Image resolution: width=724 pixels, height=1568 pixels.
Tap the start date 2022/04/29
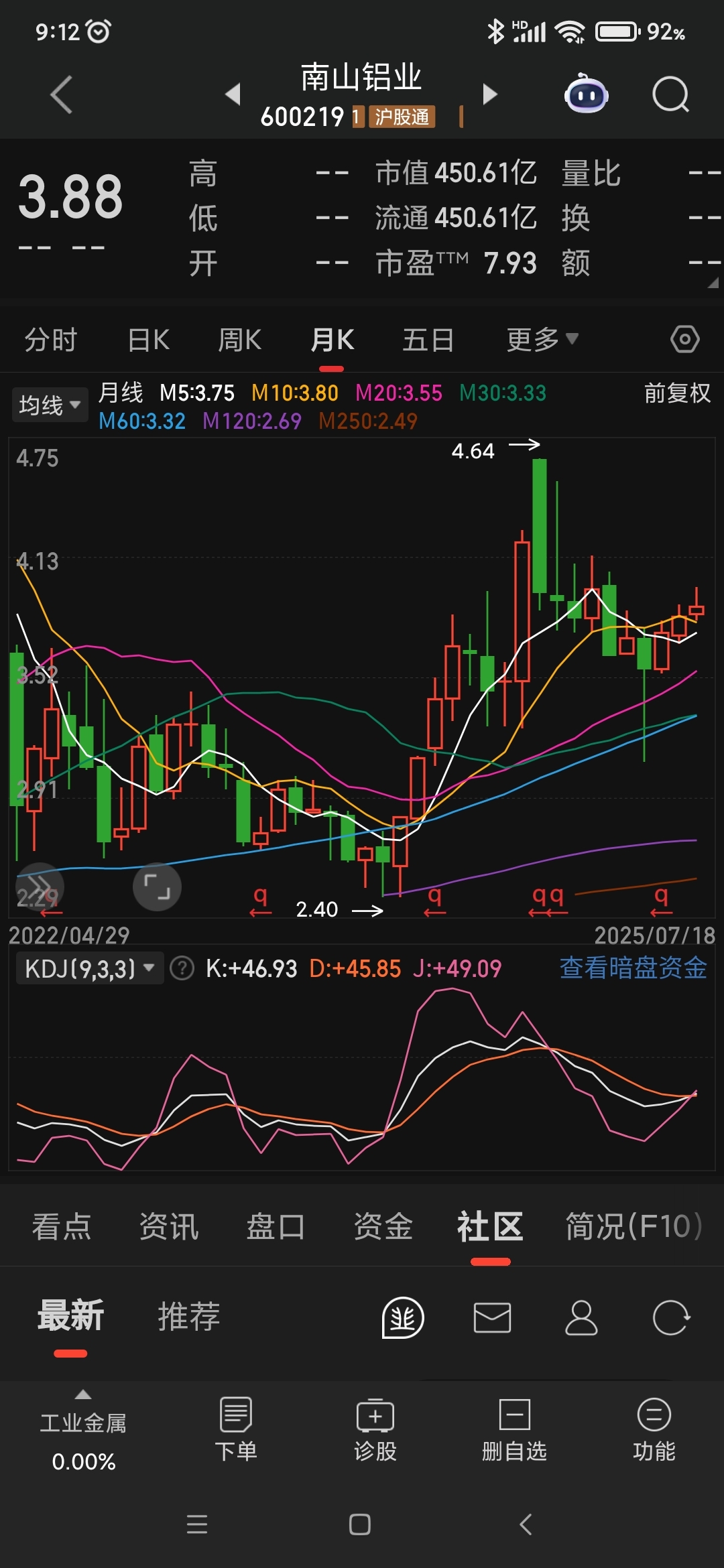[x=69, y=935]
